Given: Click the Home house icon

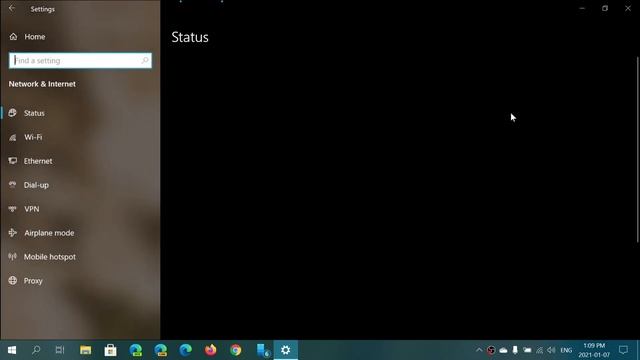Looking at the screenshot, I should 13,37.
